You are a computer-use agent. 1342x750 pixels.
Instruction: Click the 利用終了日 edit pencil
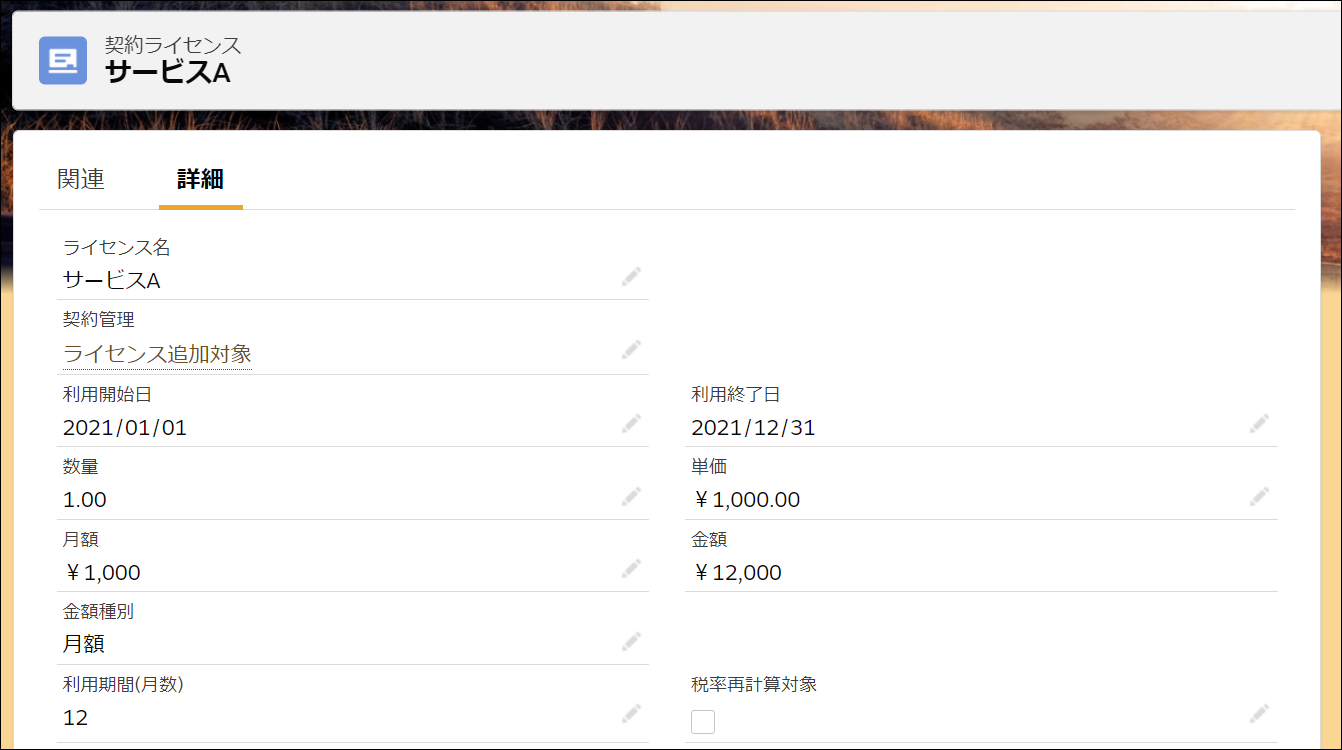[1259, 424]
